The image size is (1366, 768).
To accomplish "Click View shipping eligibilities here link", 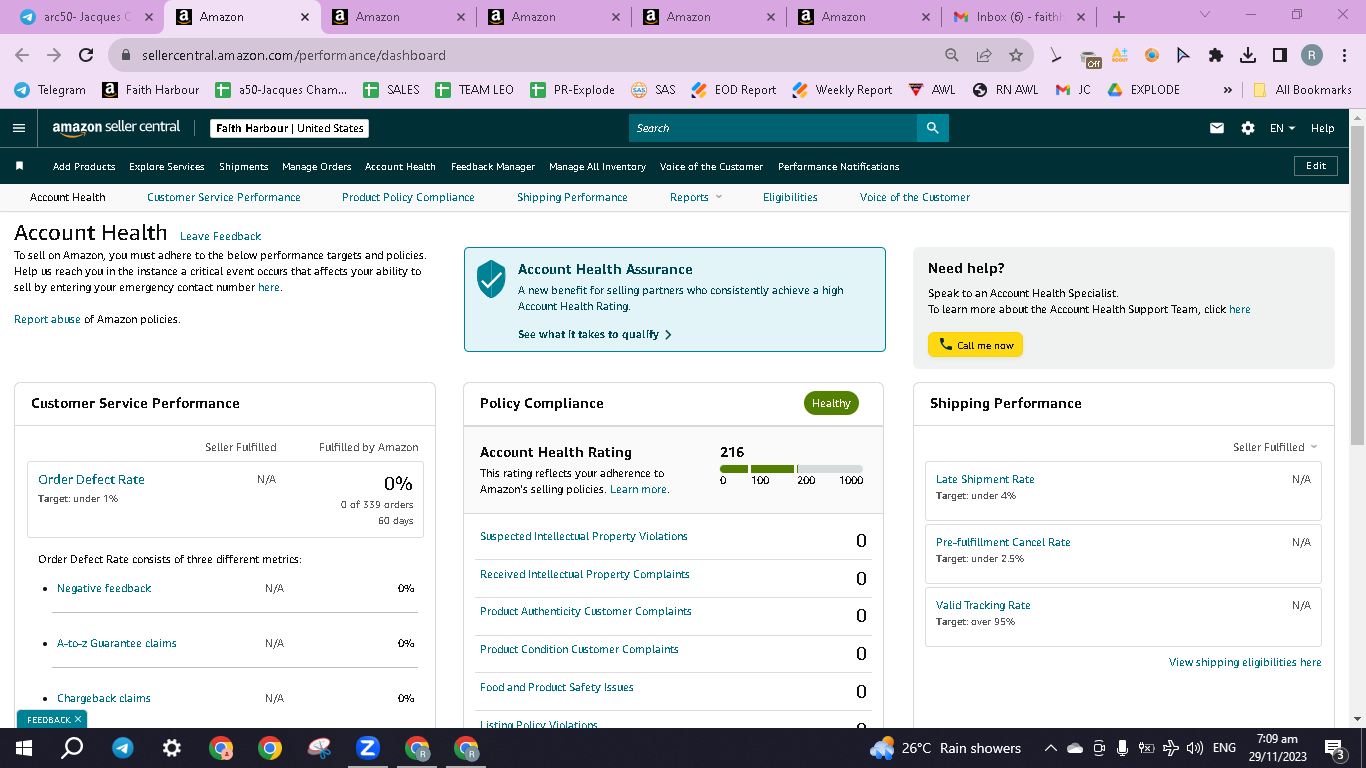I will (1245, 662).
